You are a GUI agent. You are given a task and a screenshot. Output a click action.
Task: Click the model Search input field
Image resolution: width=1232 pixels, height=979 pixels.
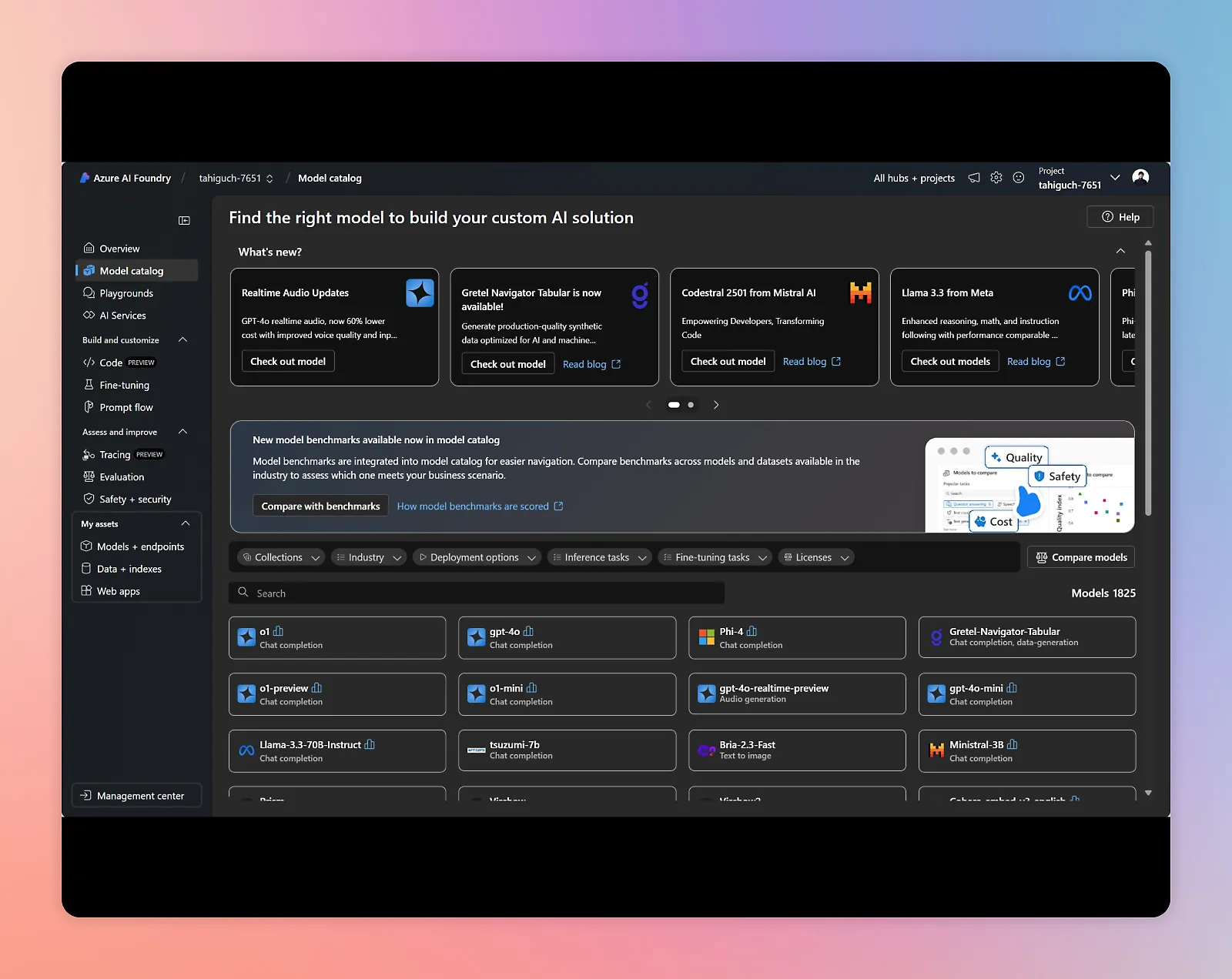click(x=477, y=593)
